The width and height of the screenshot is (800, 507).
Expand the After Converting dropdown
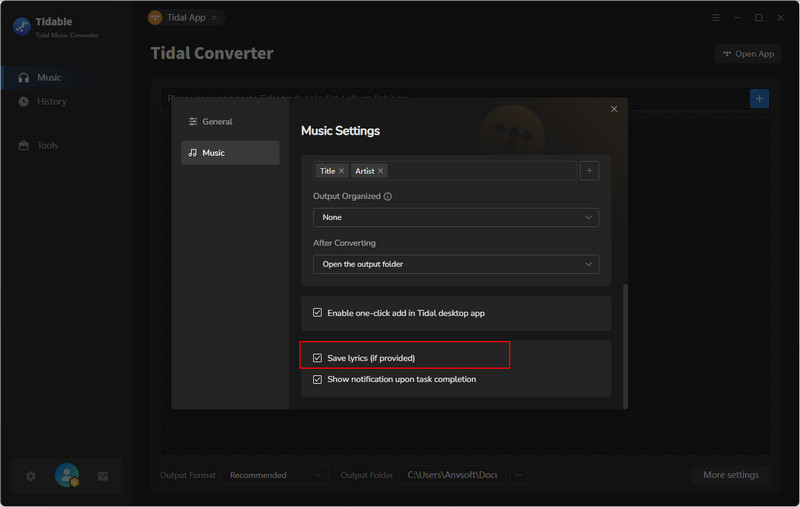(x=456, y=264)
